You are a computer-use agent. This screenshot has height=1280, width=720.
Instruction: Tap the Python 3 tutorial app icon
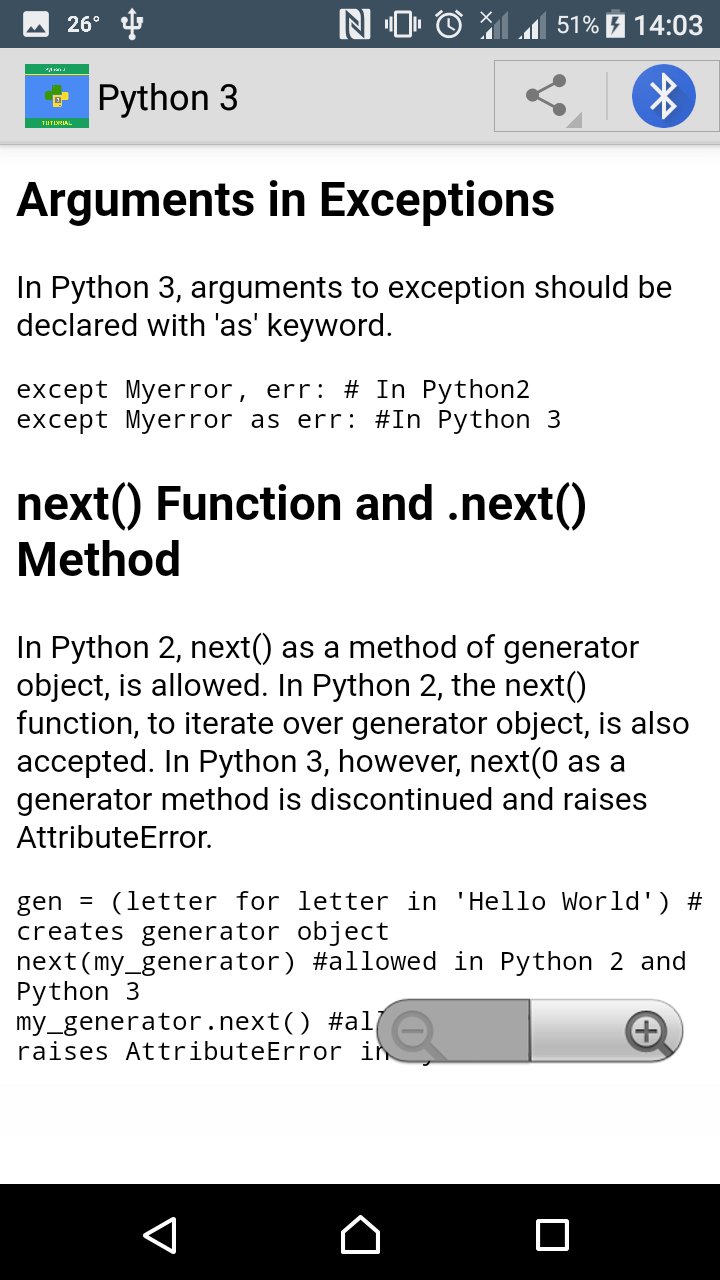[x=57, y=96]
